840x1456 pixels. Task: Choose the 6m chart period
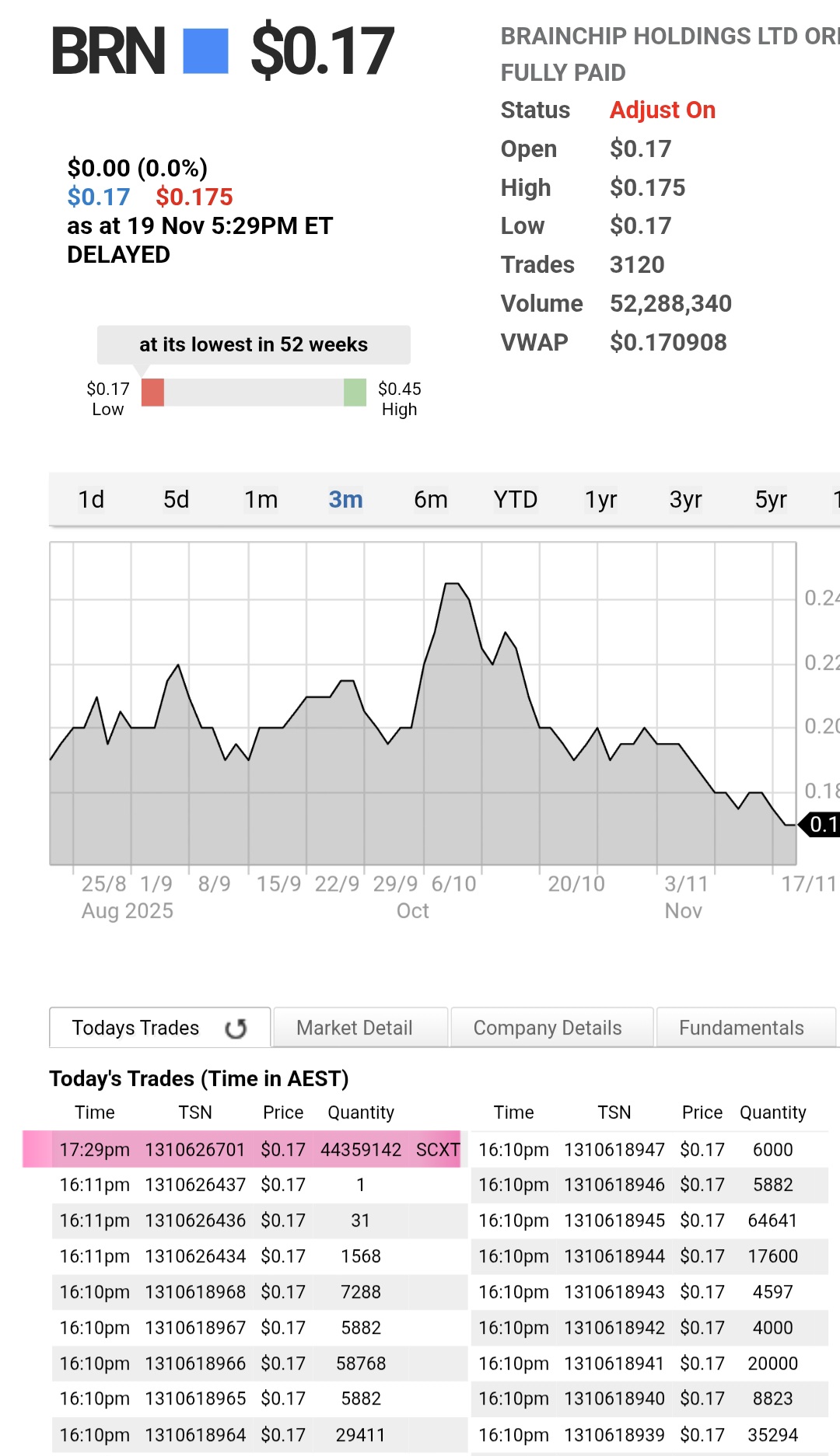coord(430,499)
